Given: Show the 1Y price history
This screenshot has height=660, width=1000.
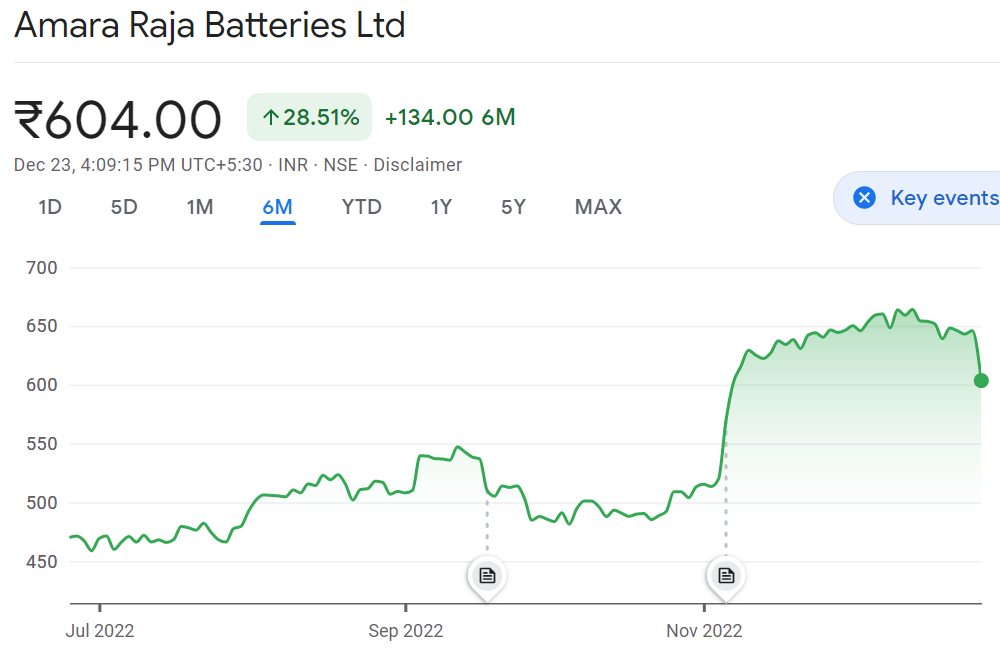Looking at the screenshot, I should 441,207.
